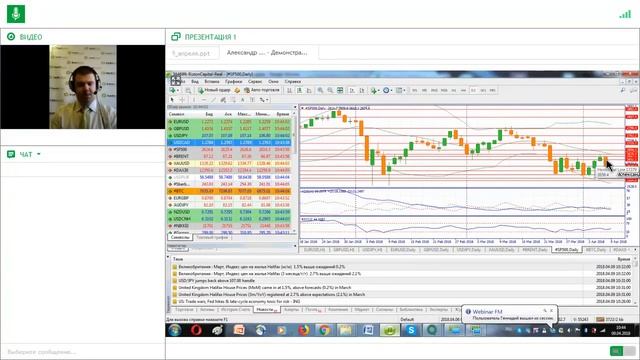Screen dimensions: 640x360
Task: Select the text label A tool
Action: pyautogui.click(x=242, y=100)
